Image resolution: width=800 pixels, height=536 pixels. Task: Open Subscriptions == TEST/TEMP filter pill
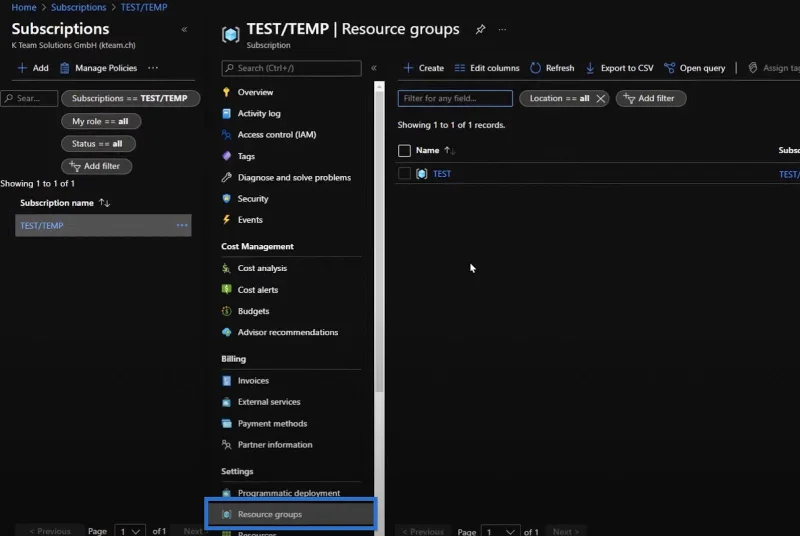coord(130,98)
